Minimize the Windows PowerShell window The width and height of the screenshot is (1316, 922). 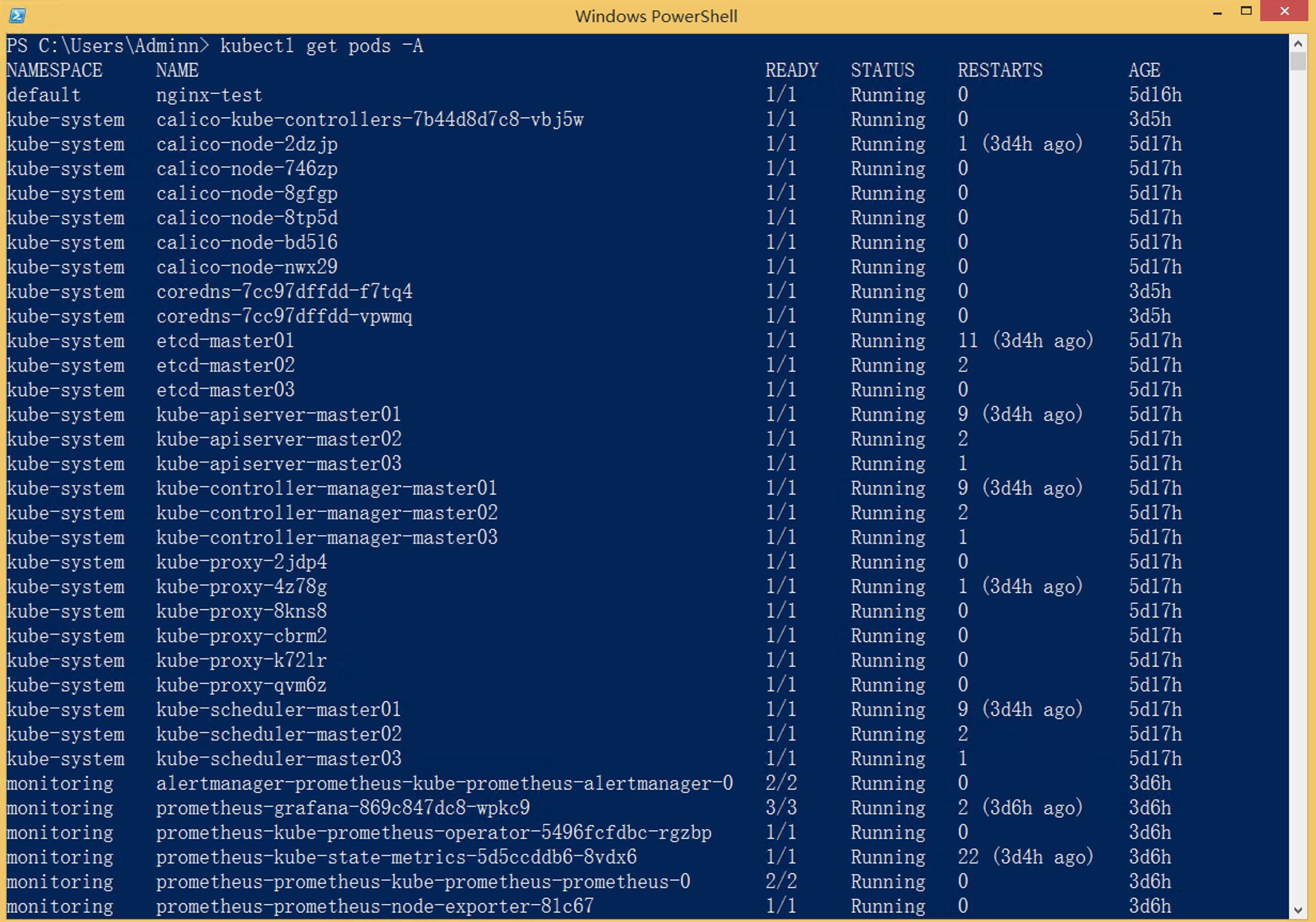pos(1218,12)
